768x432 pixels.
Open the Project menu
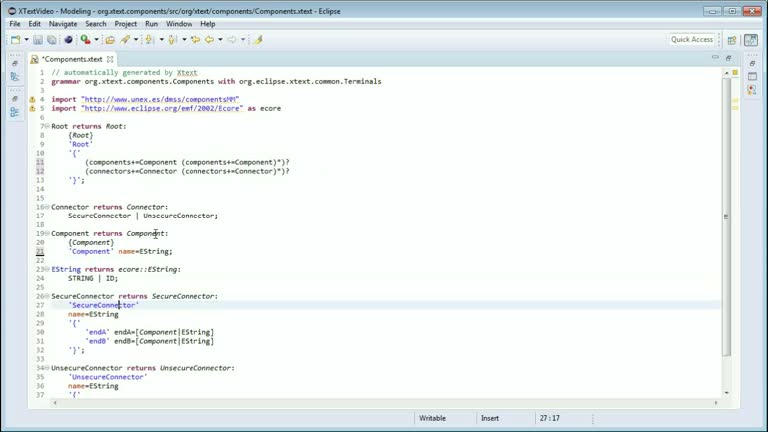pos(125,24)
